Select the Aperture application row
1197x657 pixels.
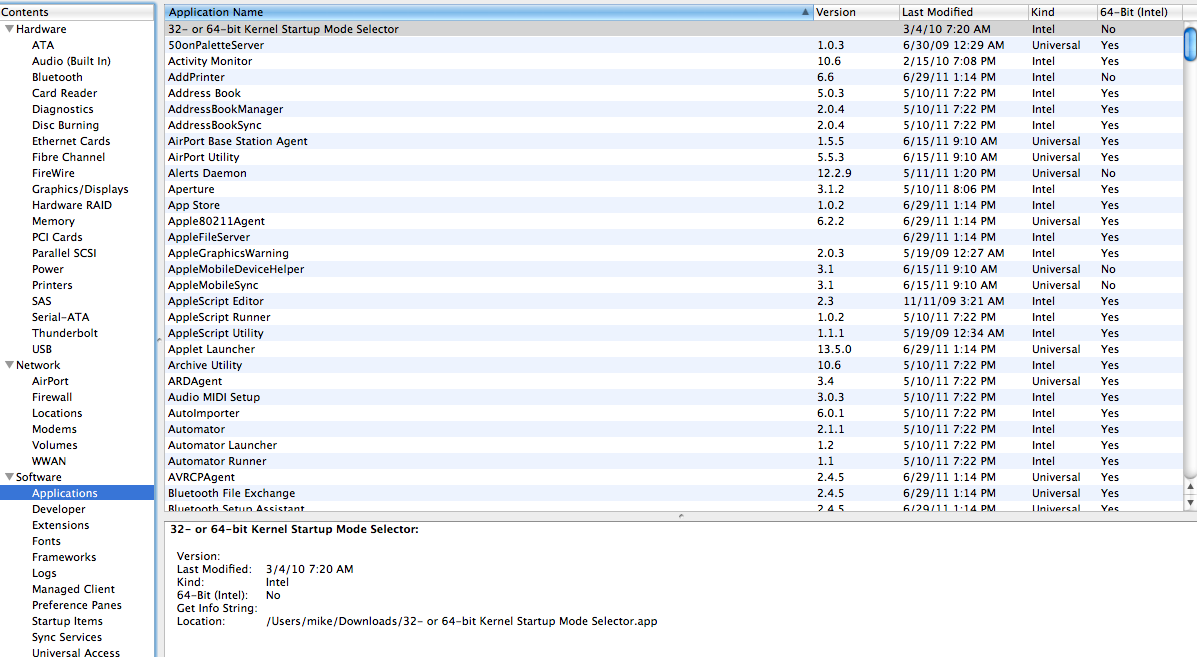tap(673, 189)
